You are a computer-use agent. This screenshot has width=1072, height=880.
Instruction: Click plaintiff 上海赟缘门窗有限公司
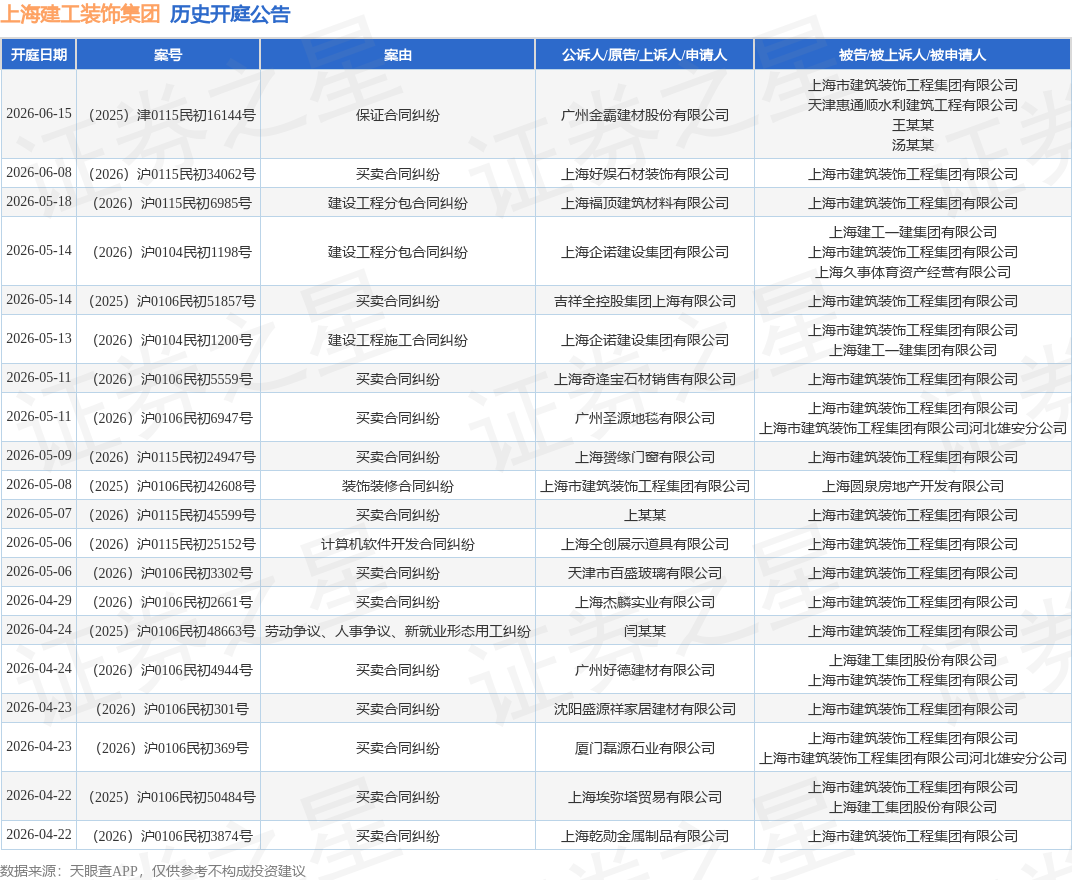(645, 457)
